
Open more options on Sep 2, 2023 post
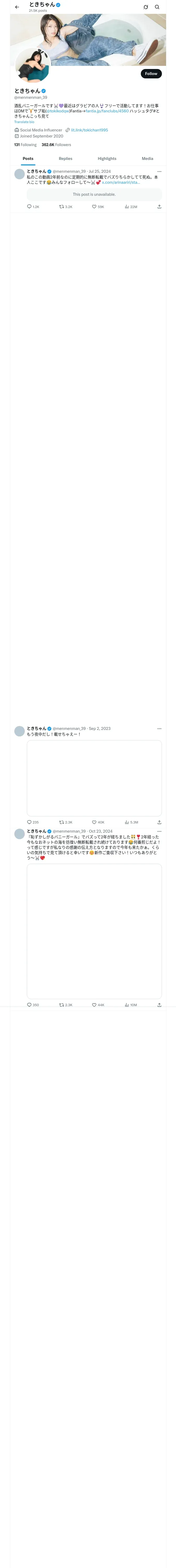click(160, 729)
